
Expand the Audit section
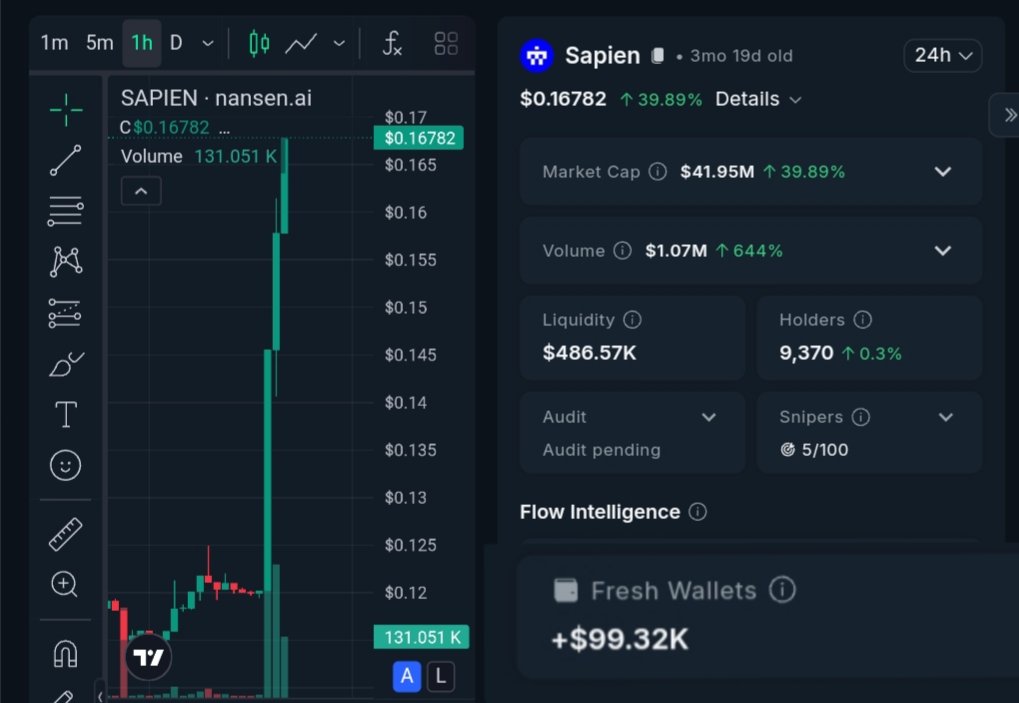(x=709, y=417)
